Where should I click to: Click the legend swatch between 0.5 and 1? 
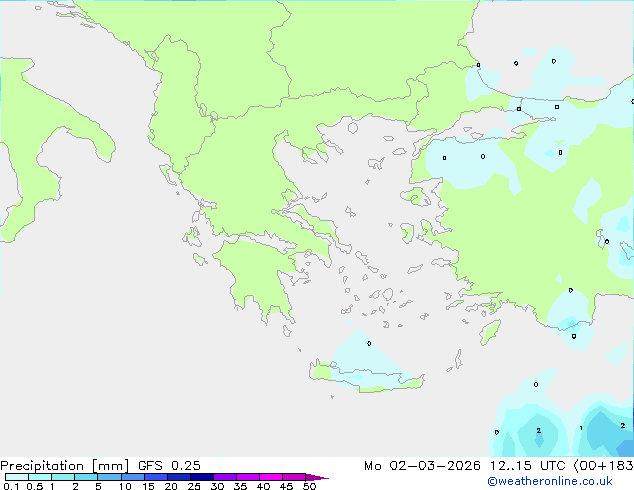coord(40,477)
